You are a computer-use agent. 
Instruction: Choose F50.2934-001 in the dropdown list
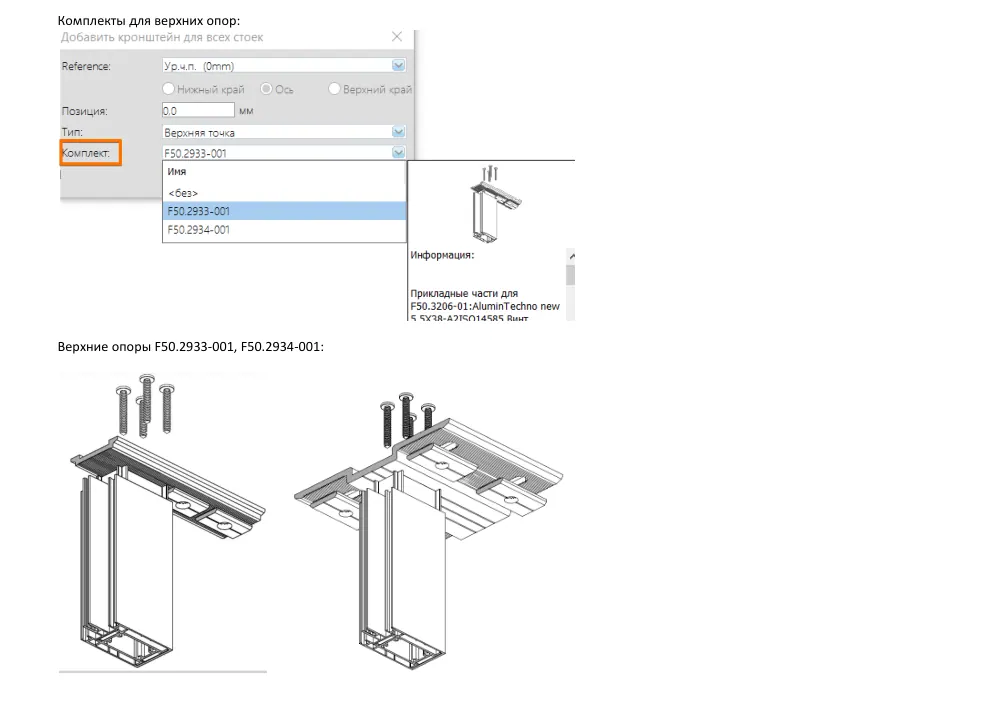284,230
